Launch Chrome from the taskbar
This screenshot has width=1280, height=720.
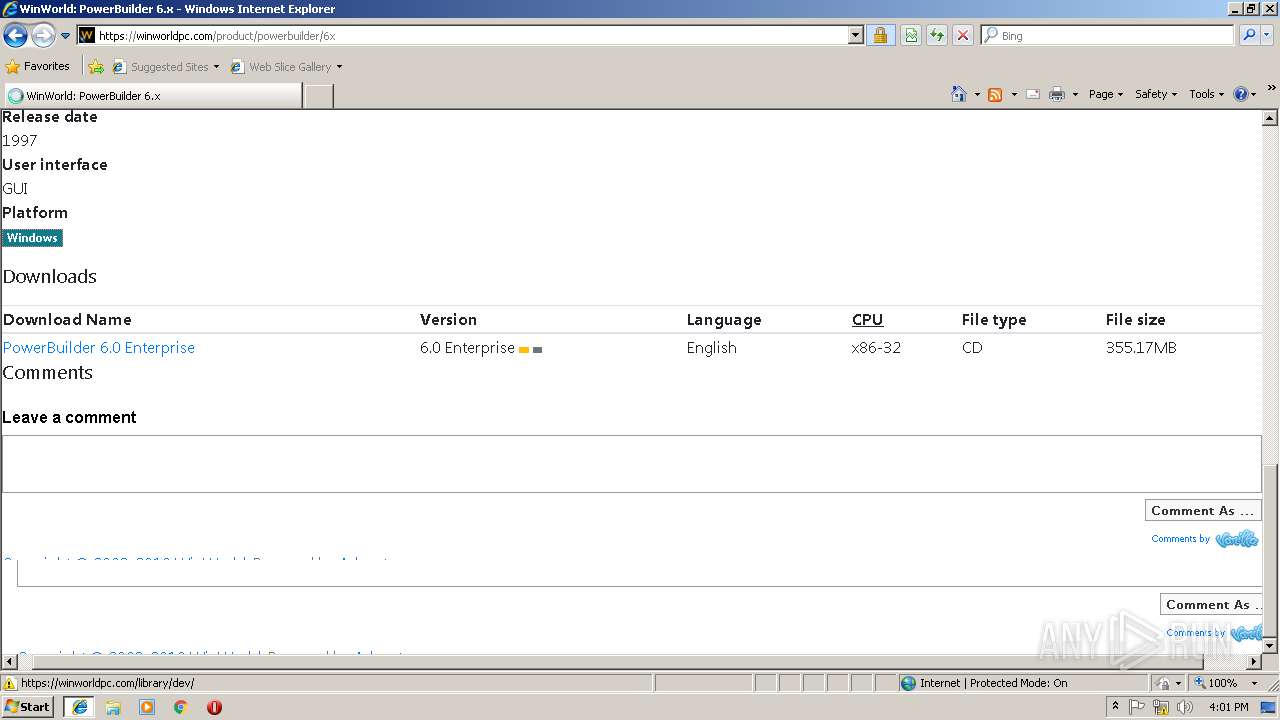pyautogui.click(x=181, y=707)
